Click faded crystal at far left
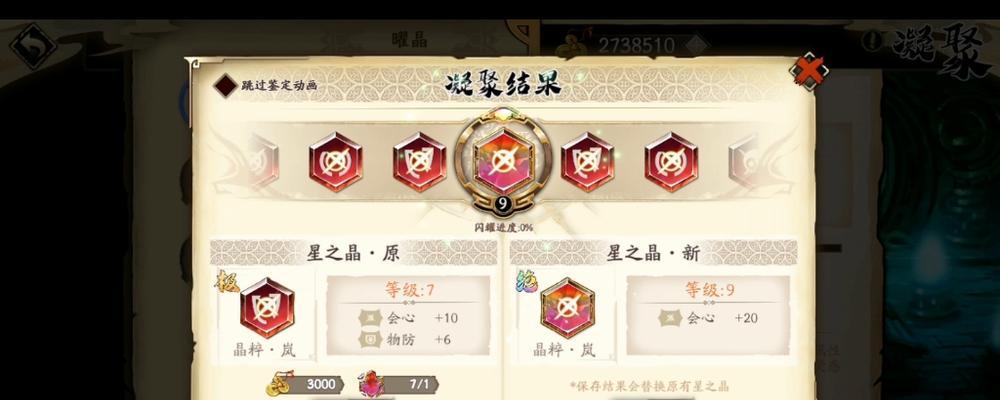Image resolution: width=1000 pixels, height=400 pixels. [x=260, y=161]
